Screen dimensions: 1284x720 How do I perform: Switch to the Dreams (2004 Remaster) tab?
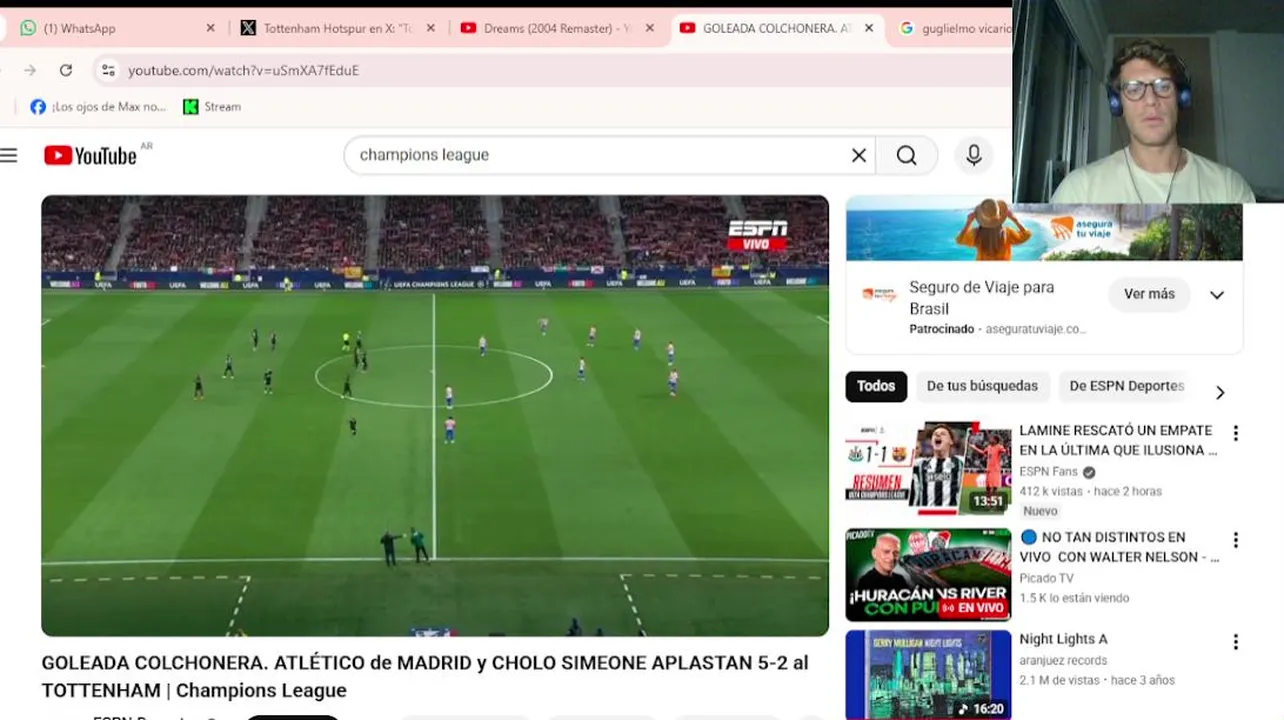click(x=556, y=28)
